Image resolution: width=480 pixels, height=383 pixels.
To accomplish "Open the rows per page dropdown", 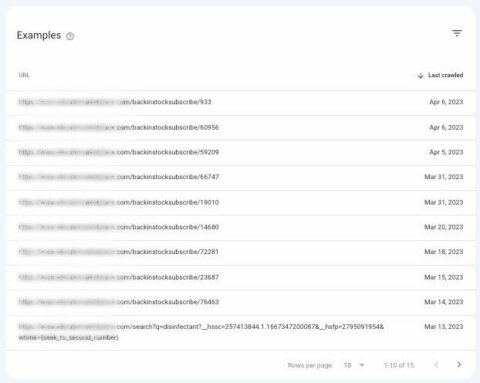I will click(354, 365).
